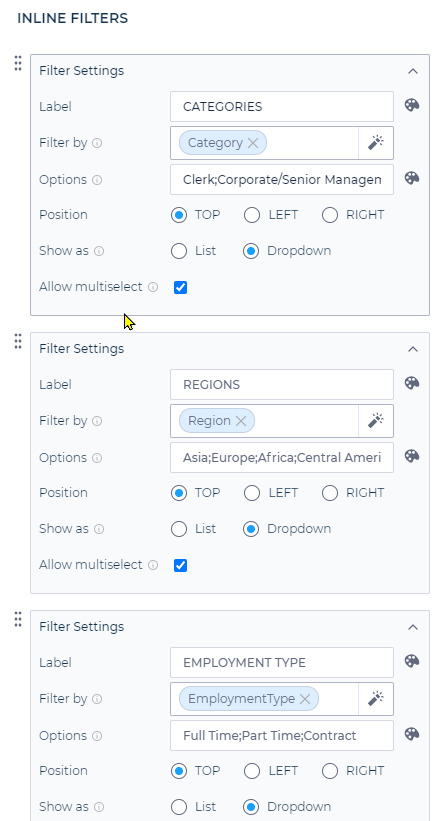Click the Full Time;Part Time;Contract options field

click(x=282, y=736)
